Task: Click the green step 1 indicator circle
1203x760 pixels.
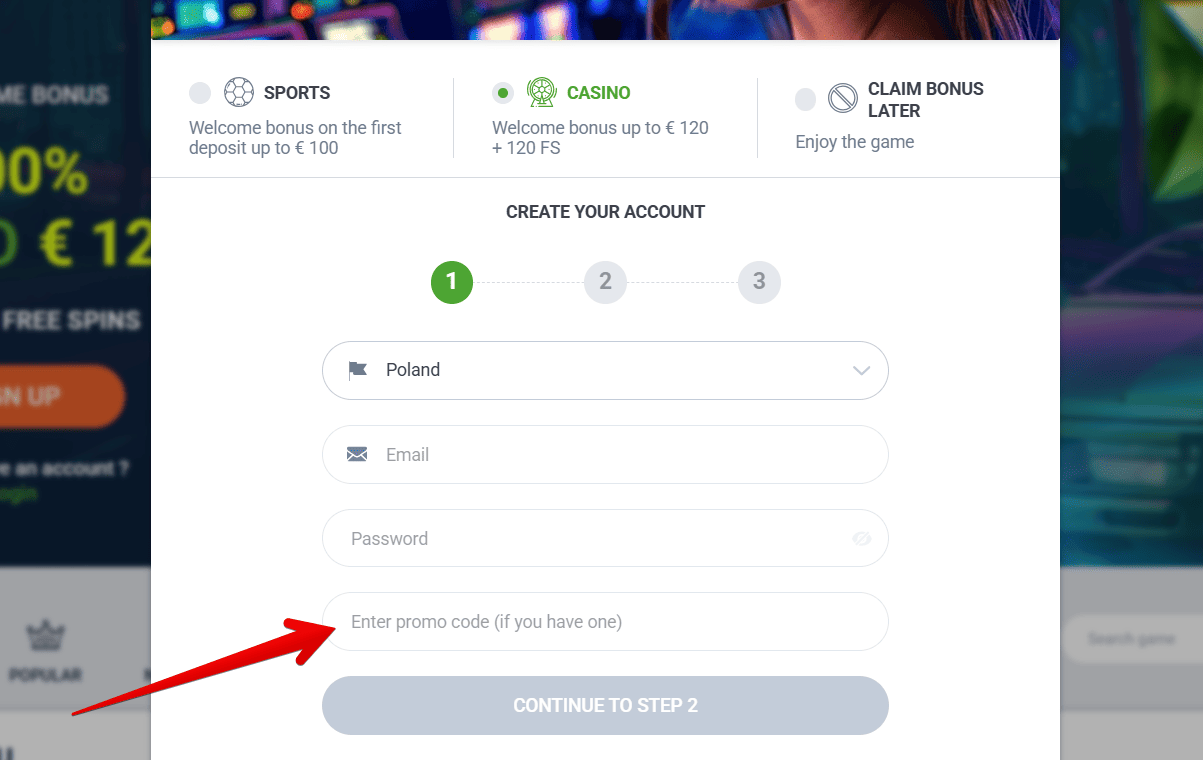Action: (451, 282)
